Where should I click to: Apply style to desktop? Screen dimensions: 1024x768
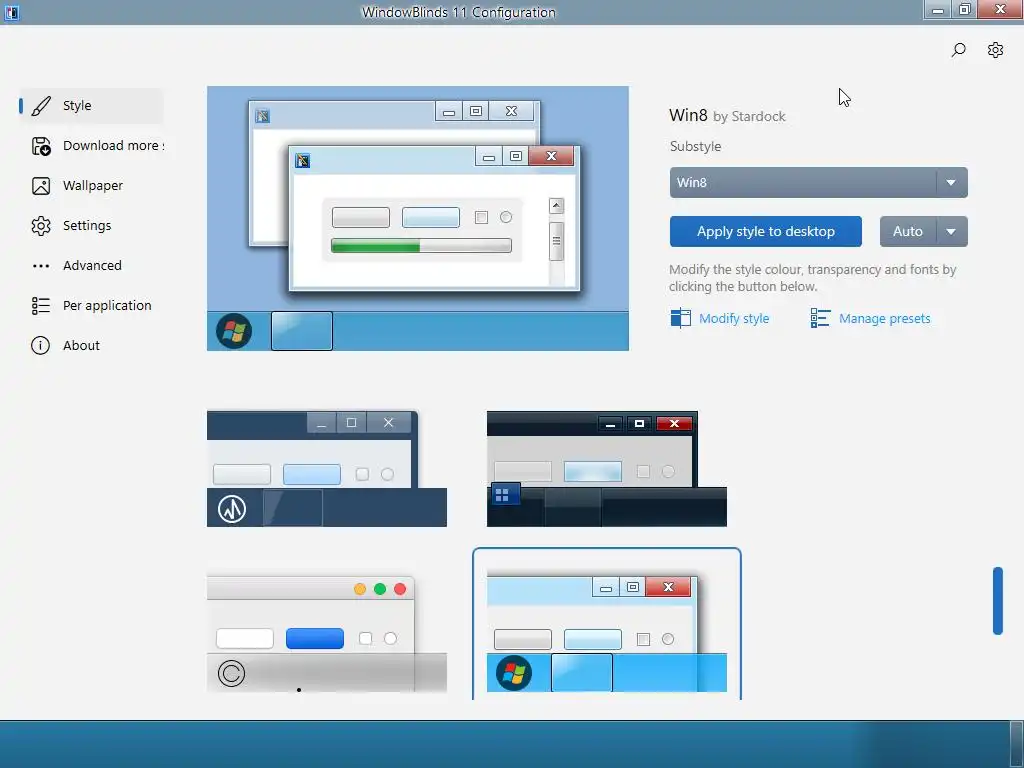(765, 232)
